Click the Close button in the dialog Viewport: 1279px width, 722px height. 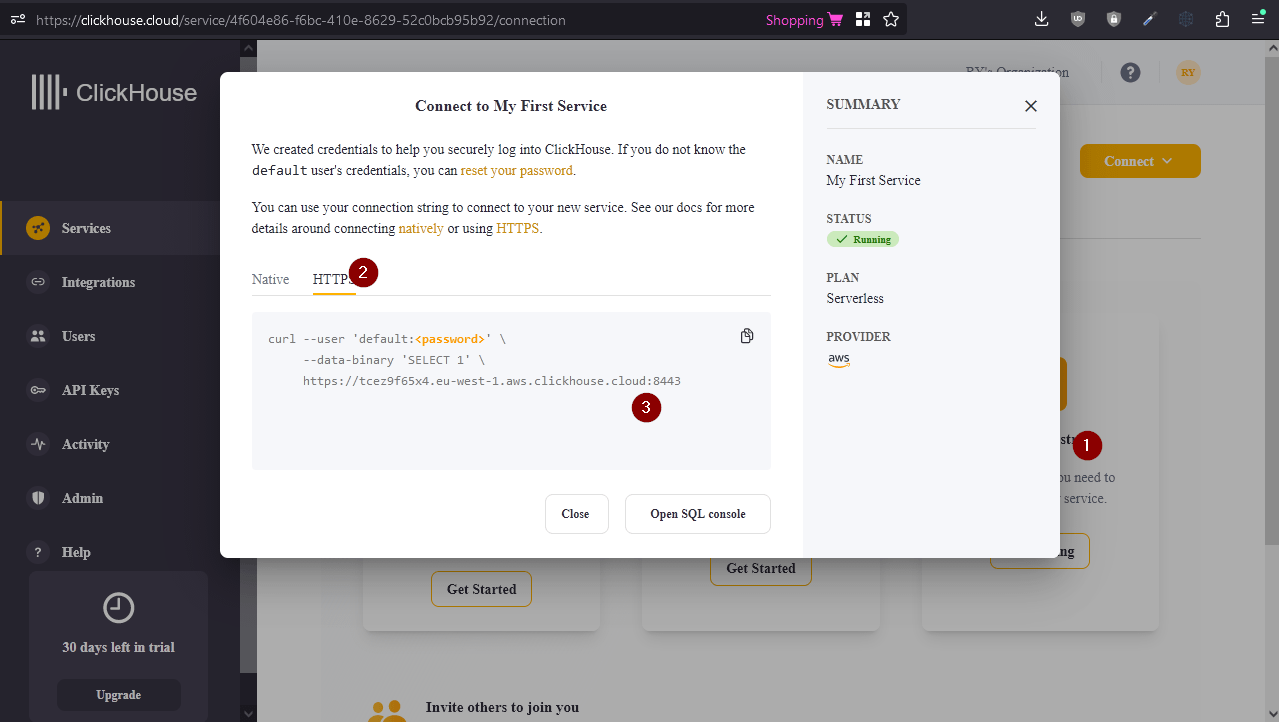576,514
